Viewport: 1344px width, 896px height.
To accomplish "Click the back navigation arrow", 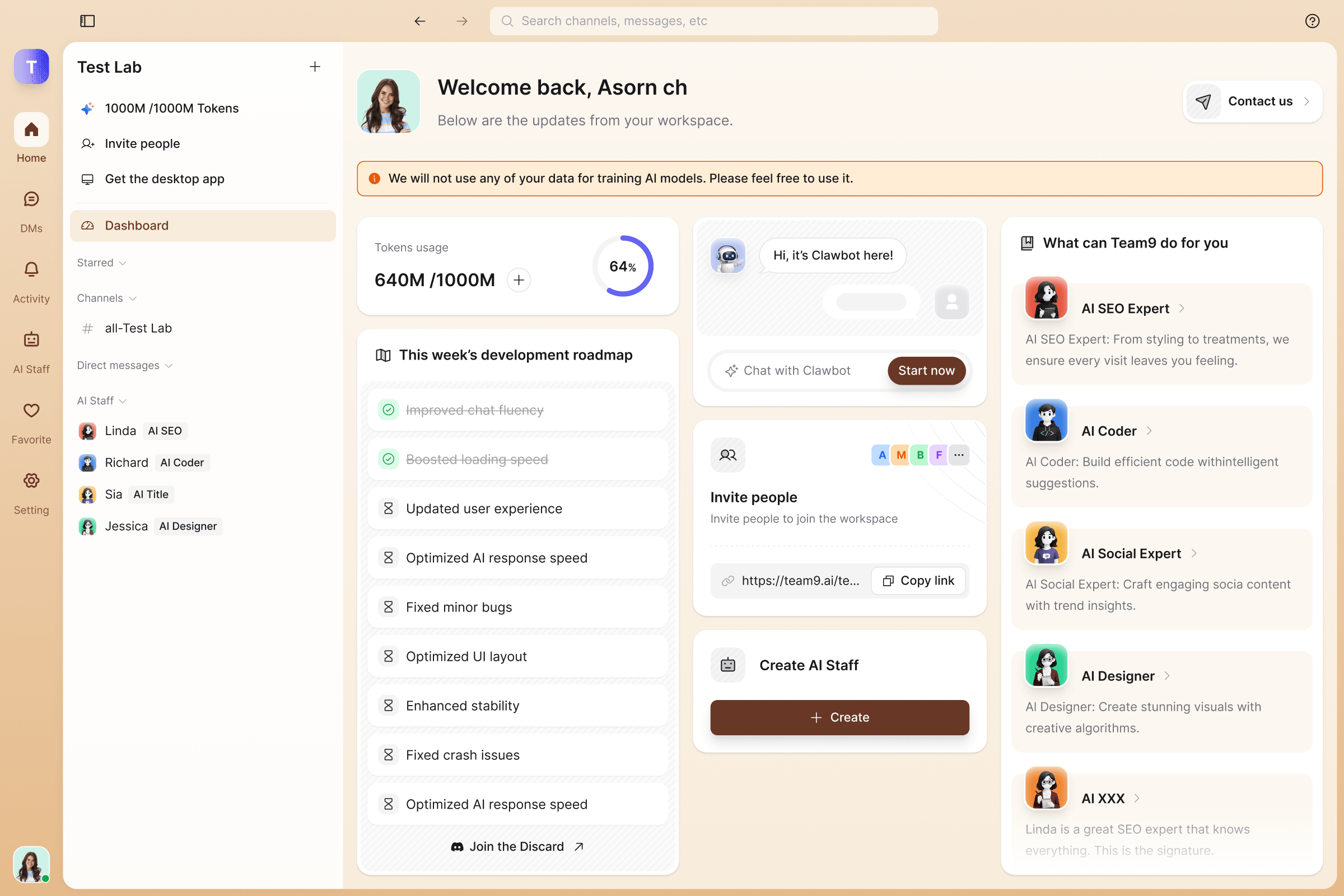I will [420, 21].
